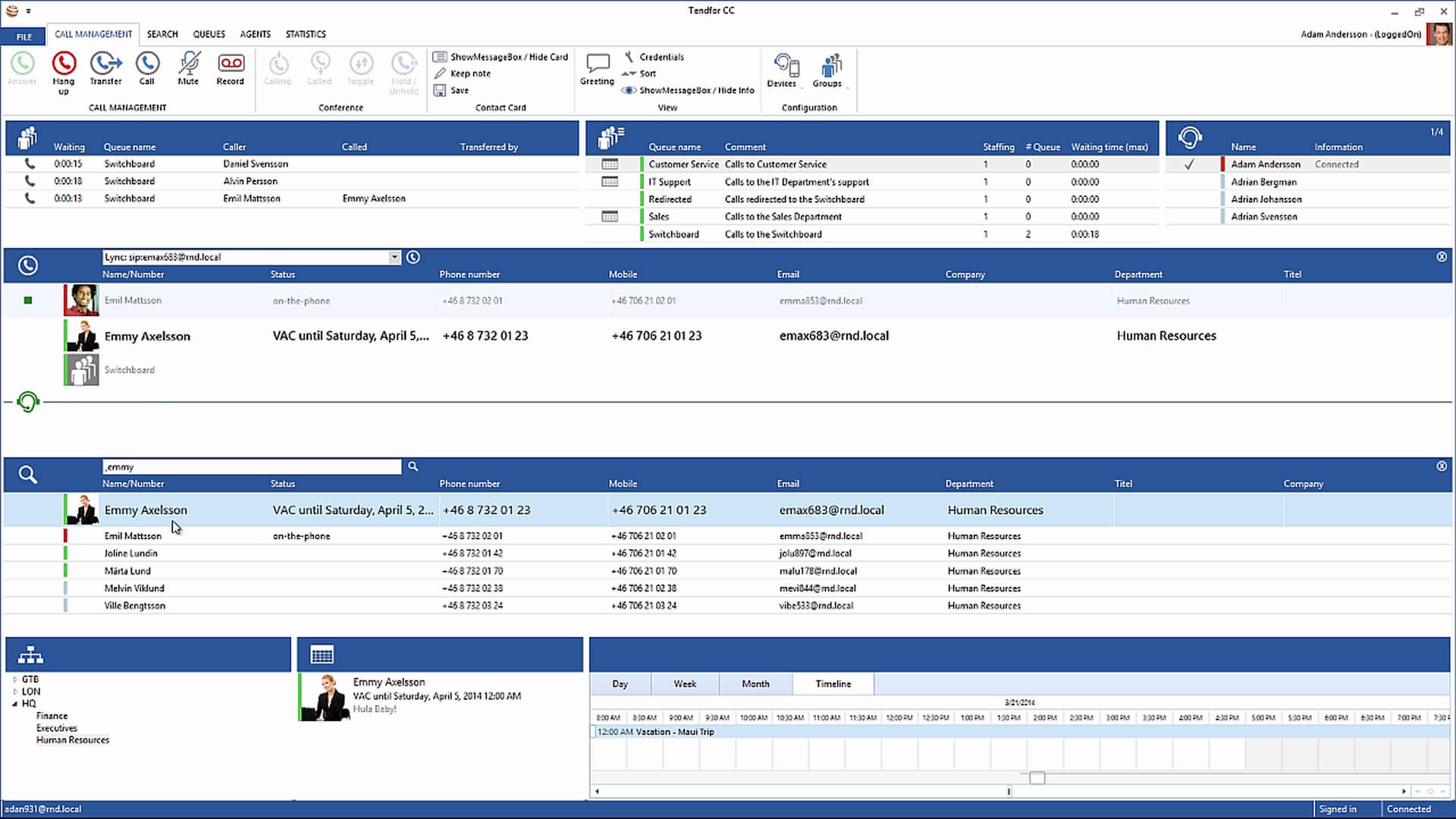
Task: Collapse the HQ tree node
Action: click(15, 704)
